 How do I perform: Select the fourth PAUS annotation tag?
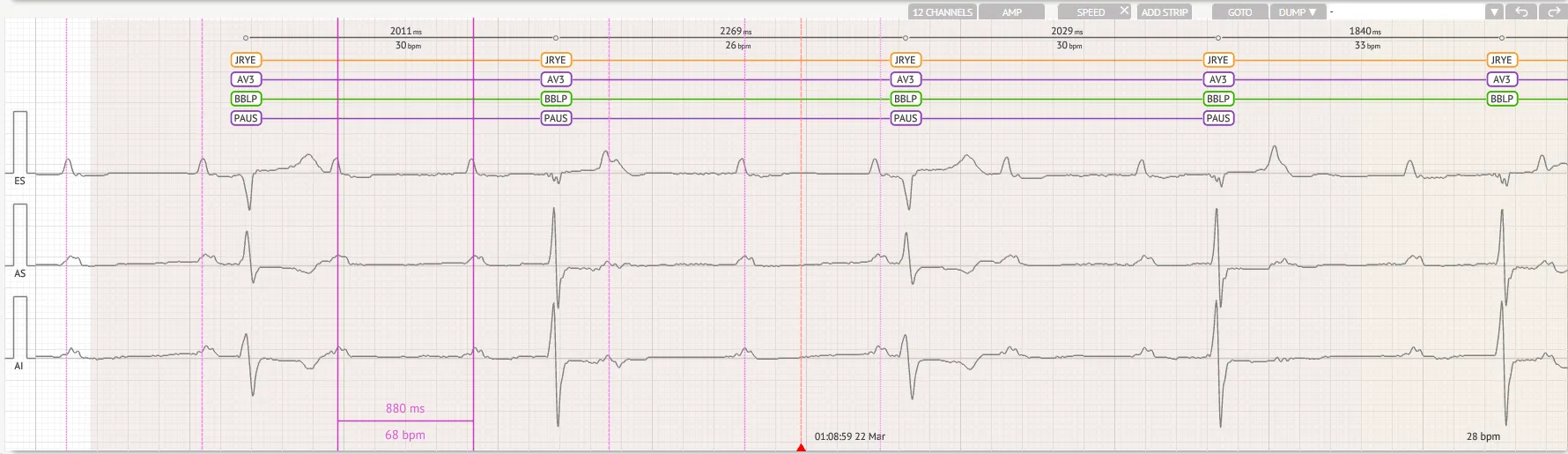(x=1218, y=118)
